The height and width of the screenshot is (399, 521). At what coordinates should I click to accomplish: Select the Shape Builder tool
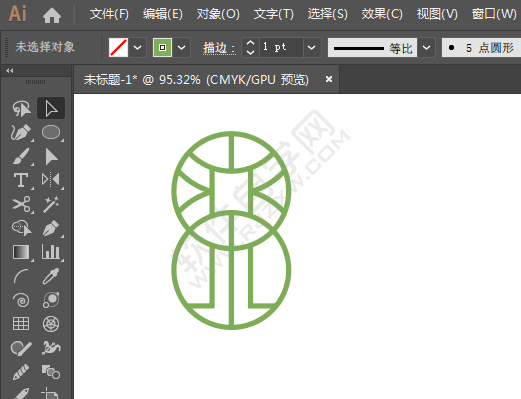(x=21, y=228)
